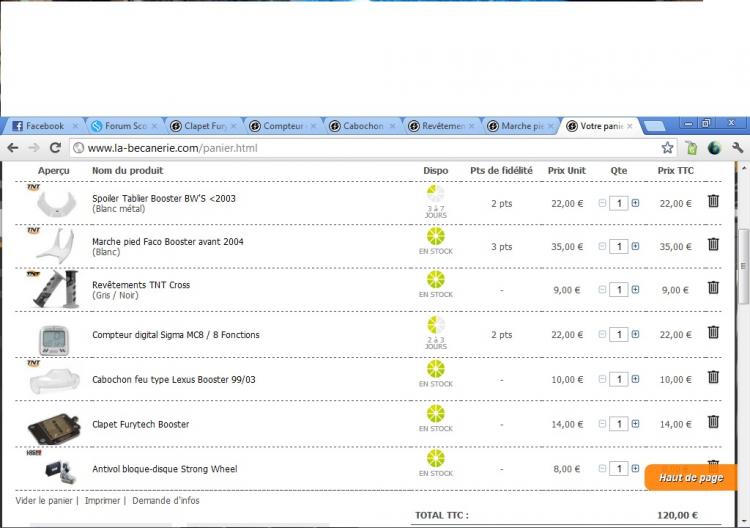
Task: Decrease quantity of Marche pied Faco Booster
Action: coord(602,246)
